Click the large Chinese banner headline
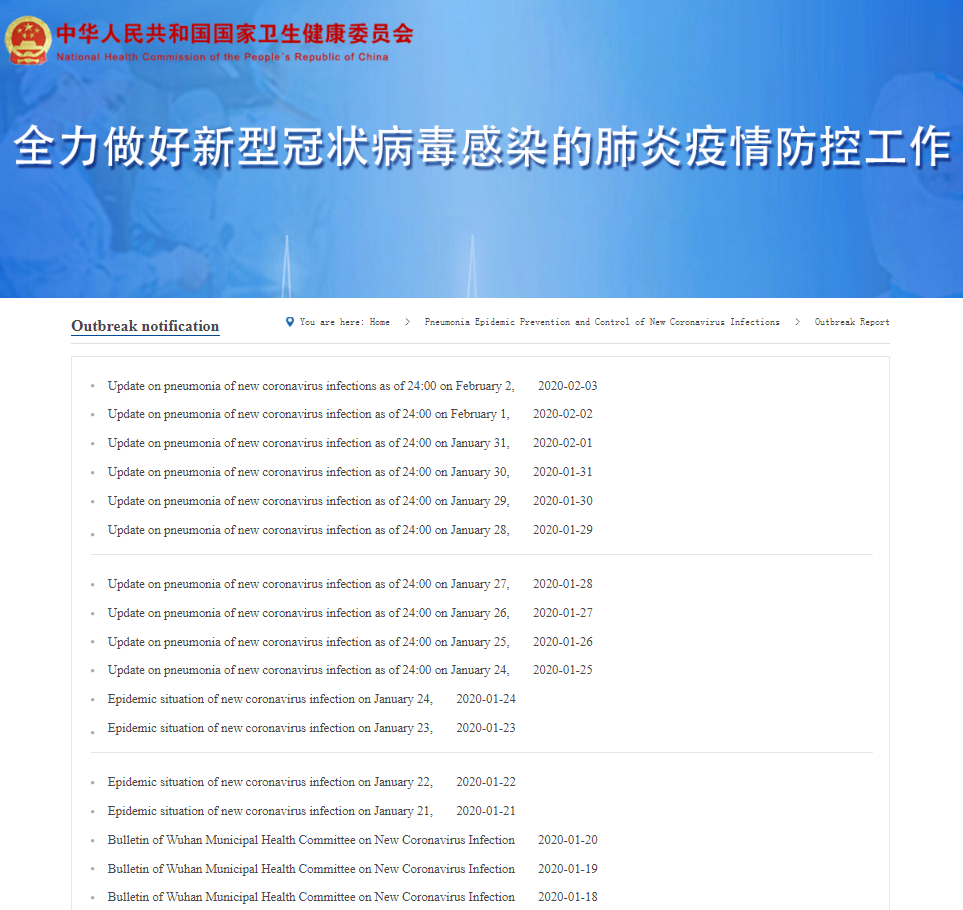This screenshot has width=963, height=910. pos(482,146)
